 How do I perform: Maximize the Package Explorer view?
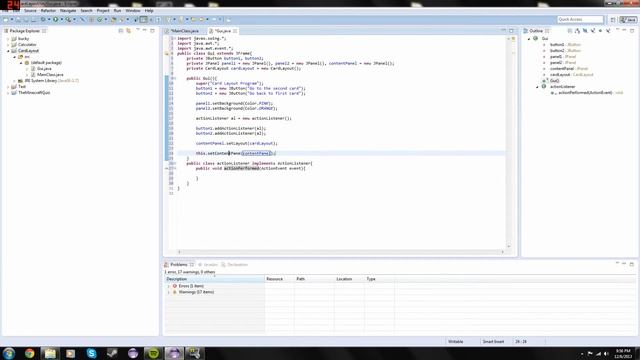(x=152, y=31)
